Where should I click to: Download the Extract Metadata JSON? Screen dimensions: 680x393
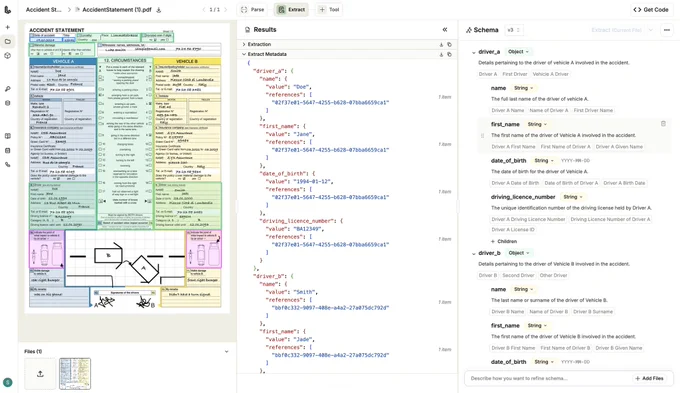tap(441, 54)
